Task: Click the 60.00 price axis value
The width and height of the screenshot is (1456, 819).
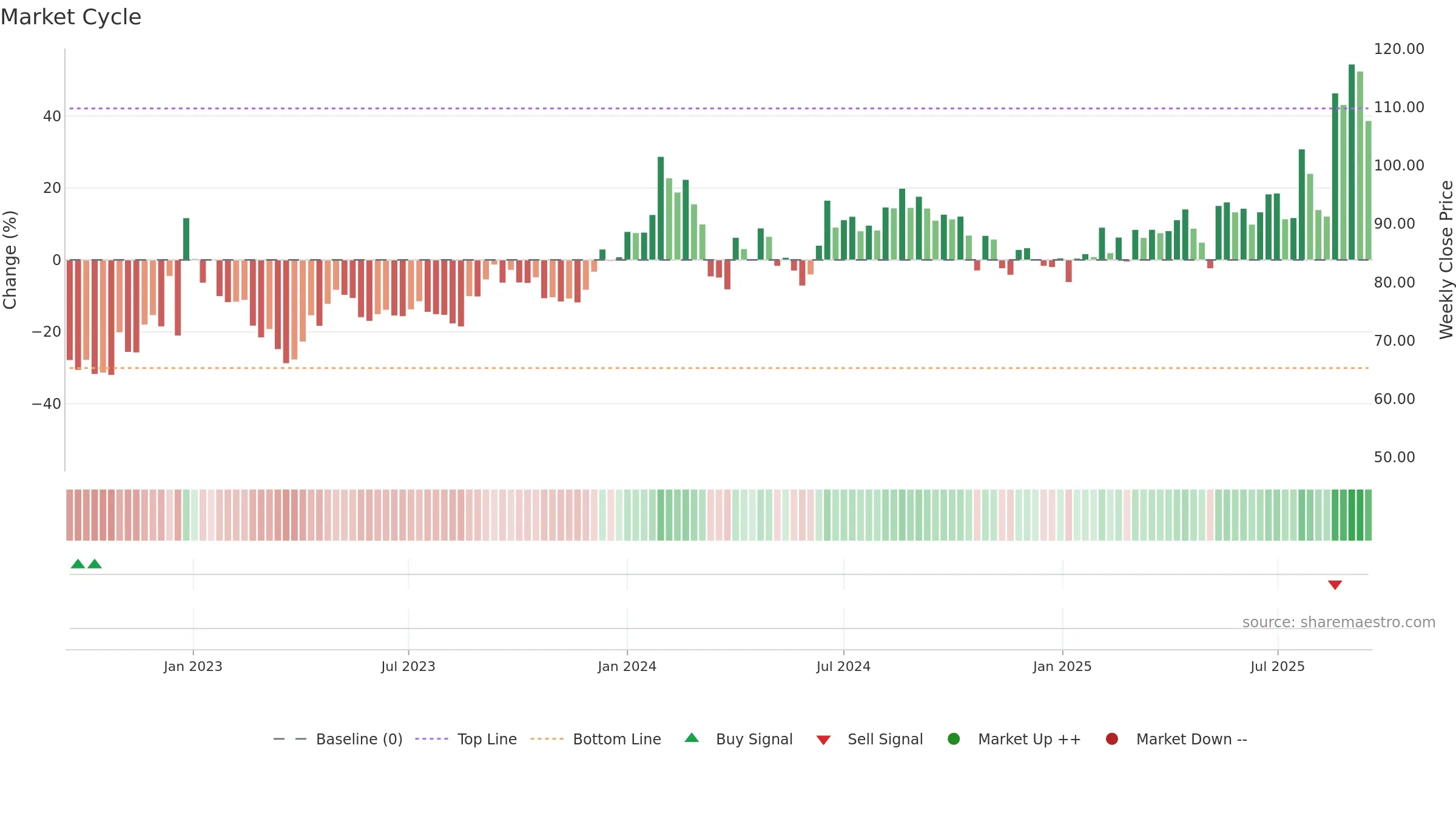Action: coord(1394,399)
